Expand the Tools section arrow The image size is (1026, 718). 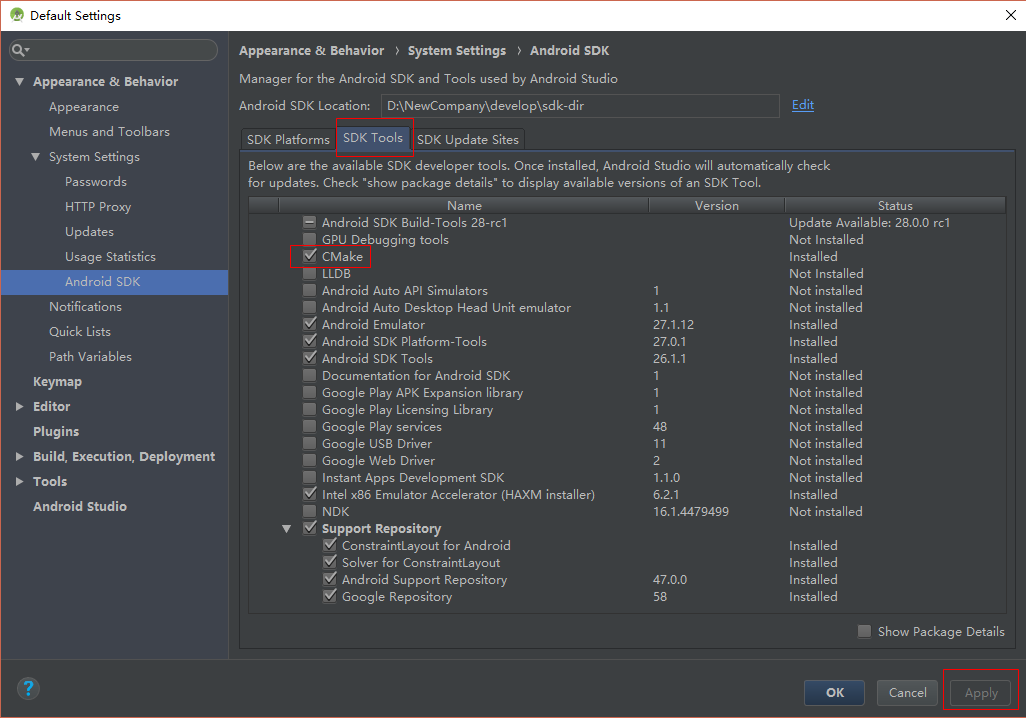[x=20, y=481]
